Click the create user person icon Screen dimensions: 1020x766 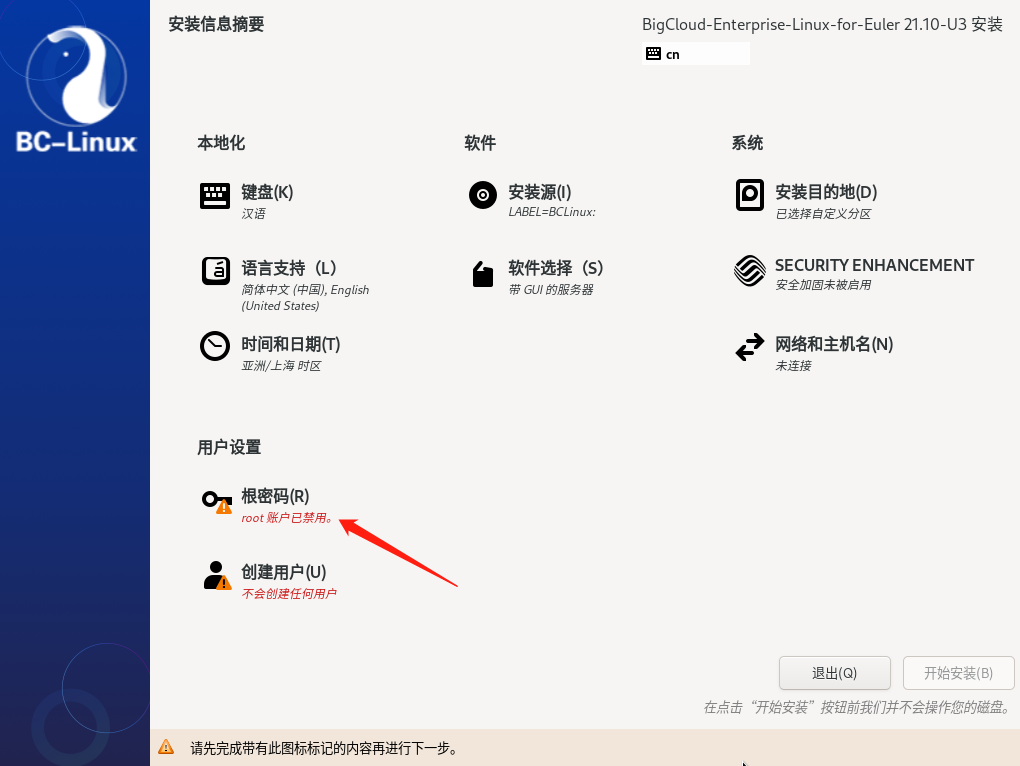click(217, 575)
